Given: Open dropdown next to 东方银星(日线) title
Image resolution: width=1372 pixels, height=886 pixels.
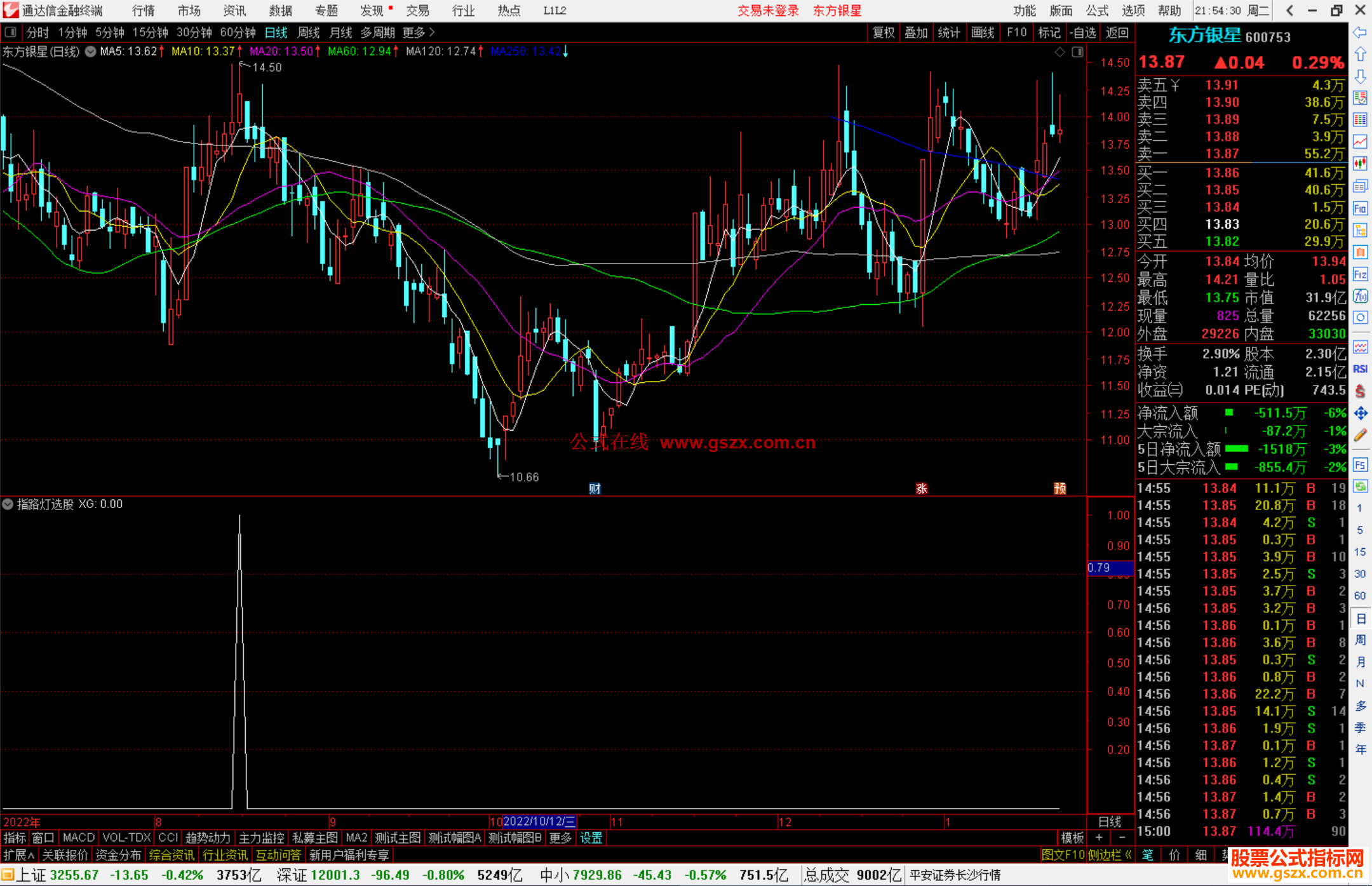Looking at the screenshot, I should coord(91,52).
